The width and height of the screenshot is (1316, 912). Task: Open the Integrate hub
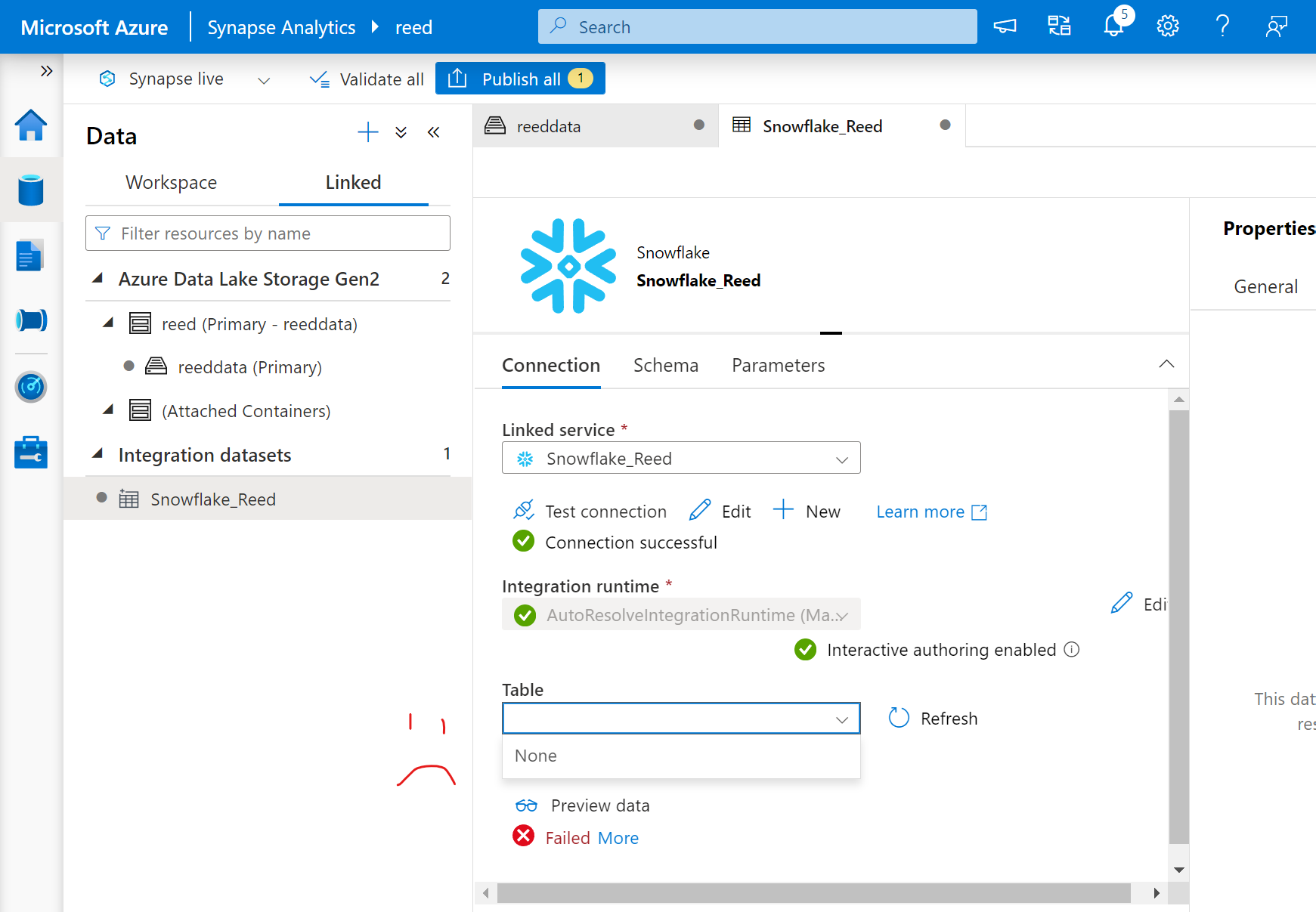pyautogui.click(x=30, y=320)
